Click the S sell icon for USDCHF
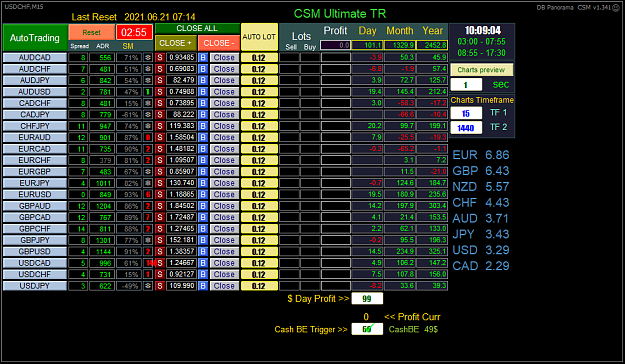This screenshot has height=364, width=625. click(160, 274)
